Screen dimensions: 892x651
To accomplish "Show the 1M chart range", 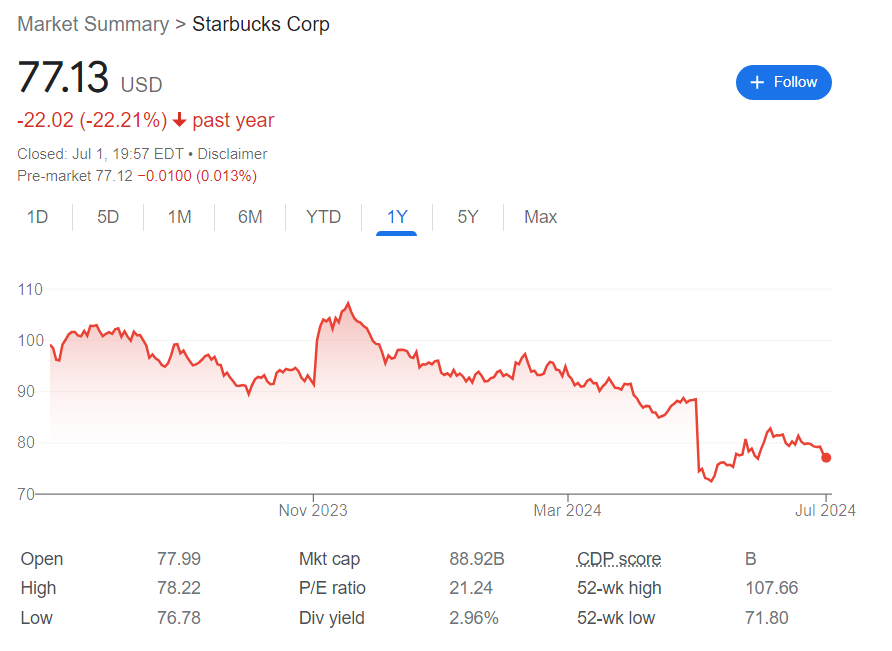I will [179, 217].
